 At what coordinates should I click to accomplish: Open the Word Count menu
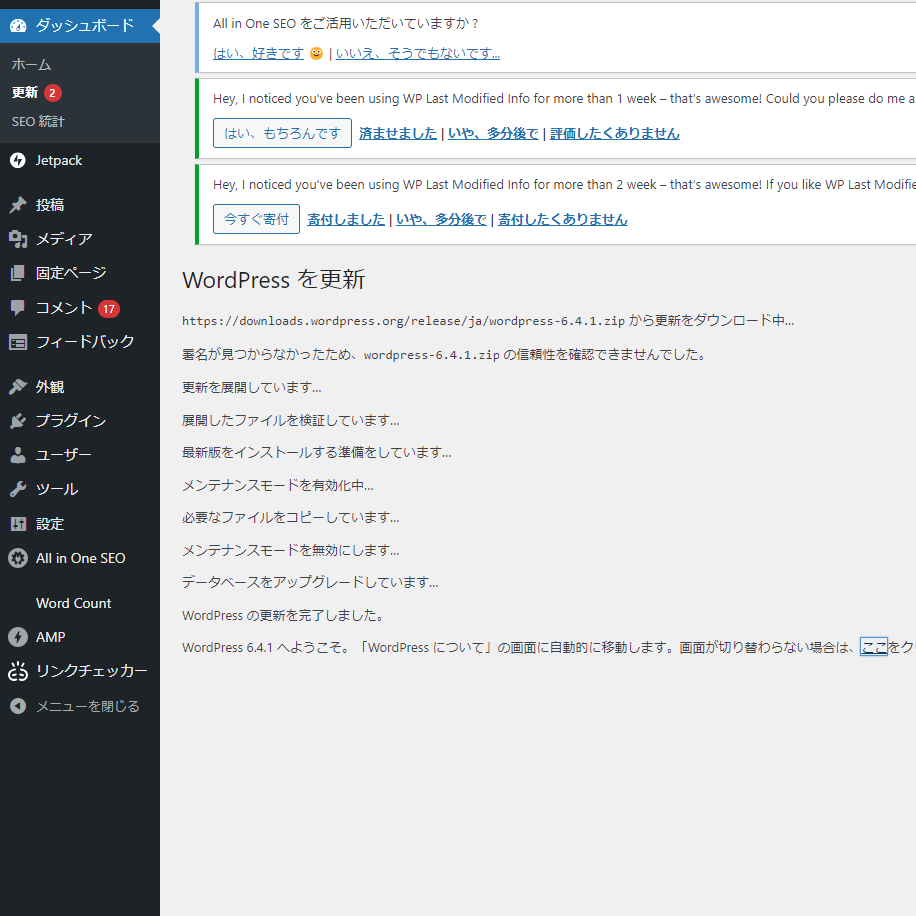tap(80, 603)
